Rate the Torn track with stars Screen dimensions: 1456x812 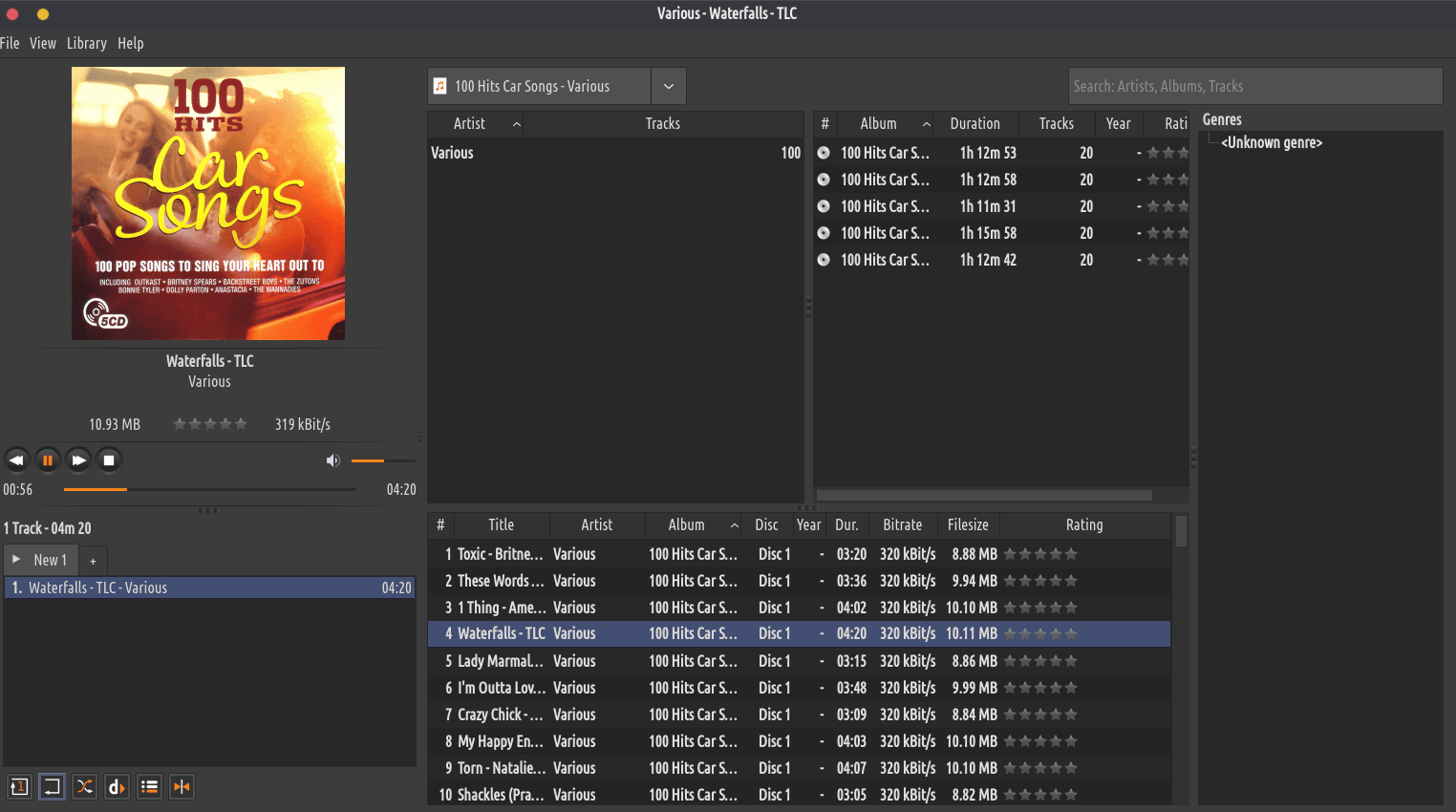point(1040,768)
